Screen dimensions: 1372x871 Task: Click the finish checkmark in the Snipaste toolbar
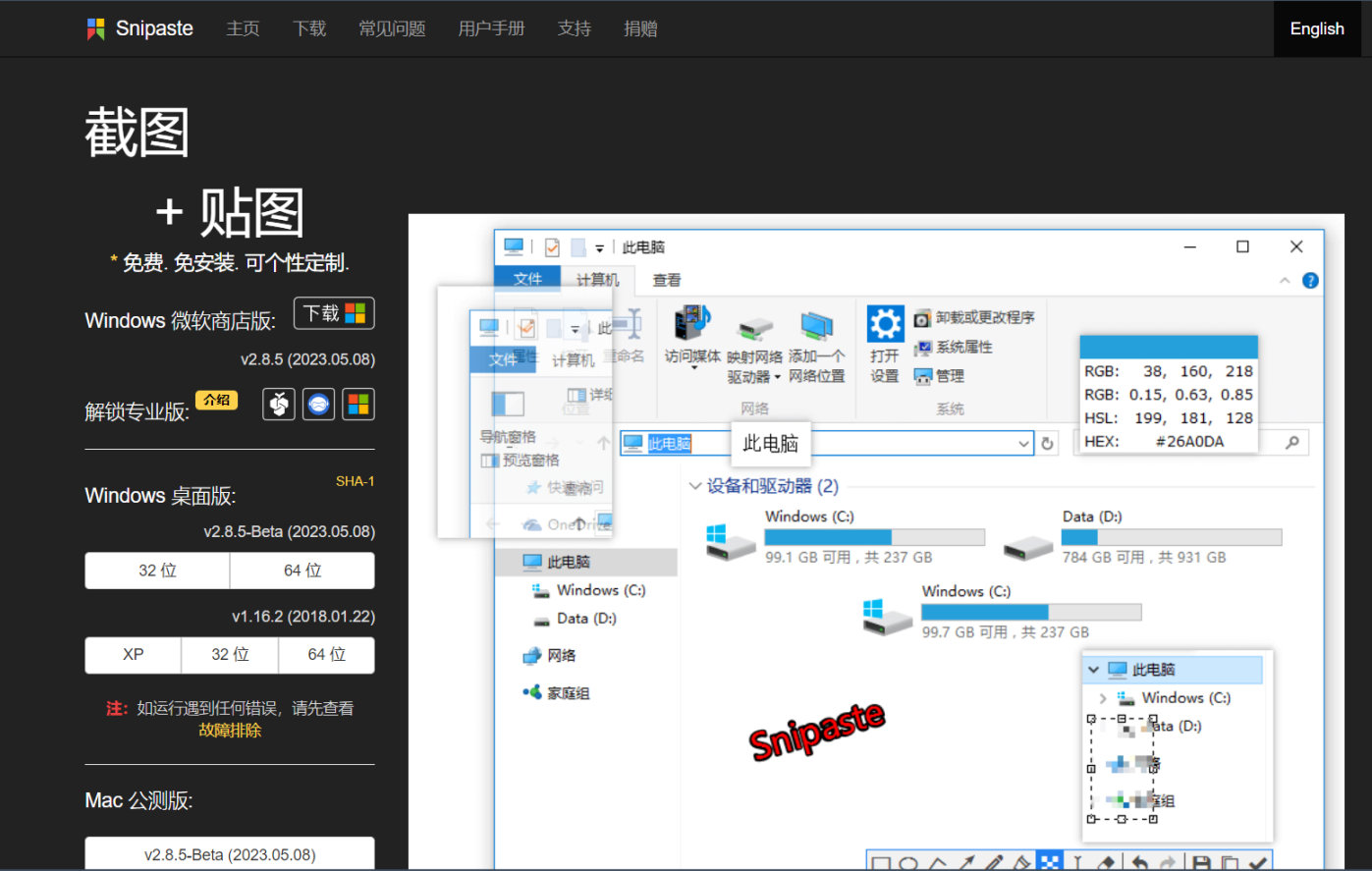(x=1258, y=862)
